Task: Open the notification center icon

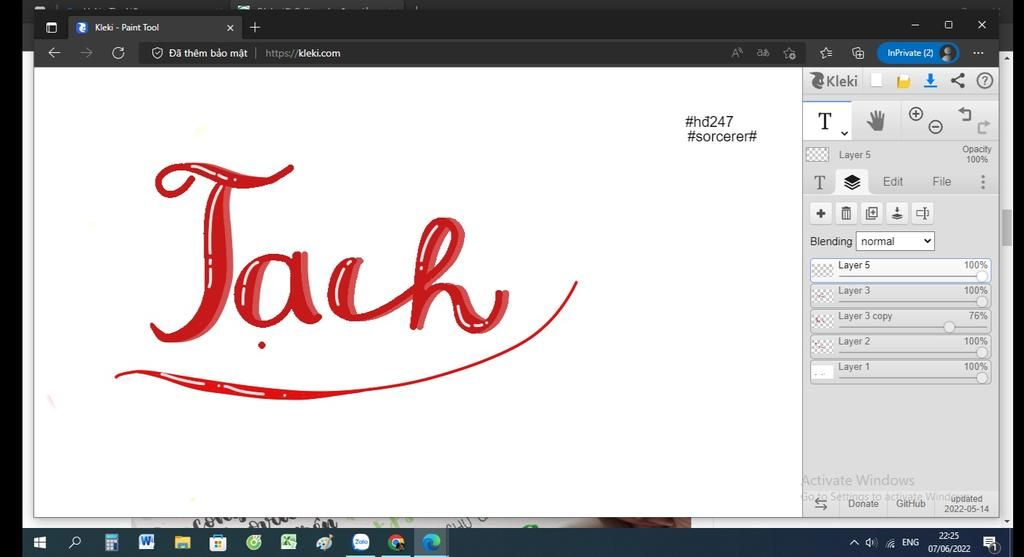Action: 990,543
